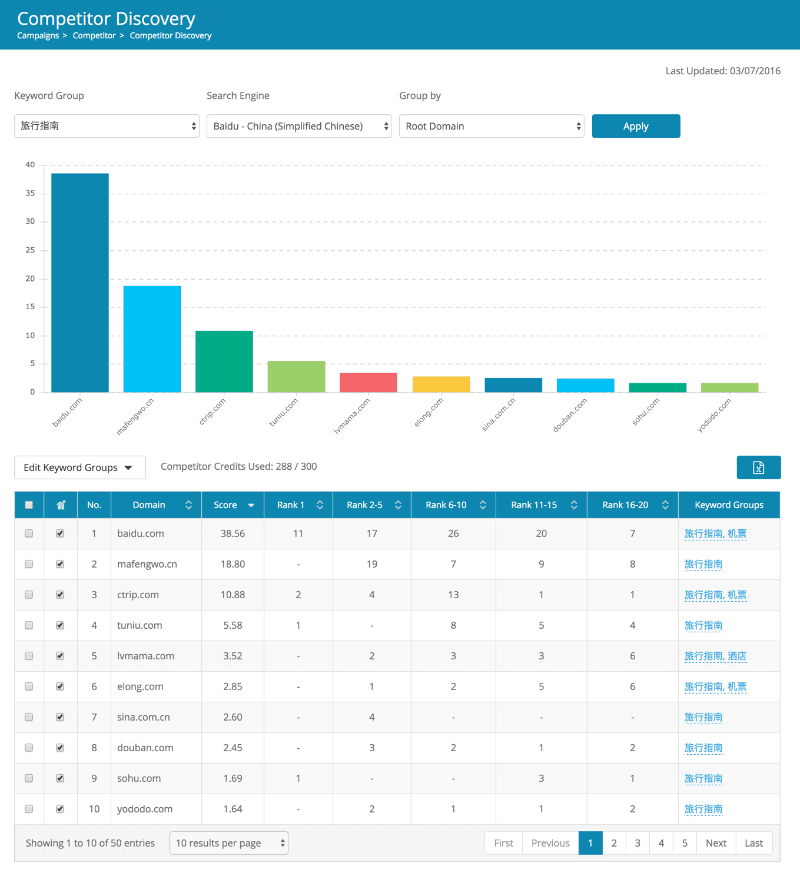The width and height of the screenshot is (800, 879).
Task: Toggle the select-all checkbox in table header
Action: 29,505
